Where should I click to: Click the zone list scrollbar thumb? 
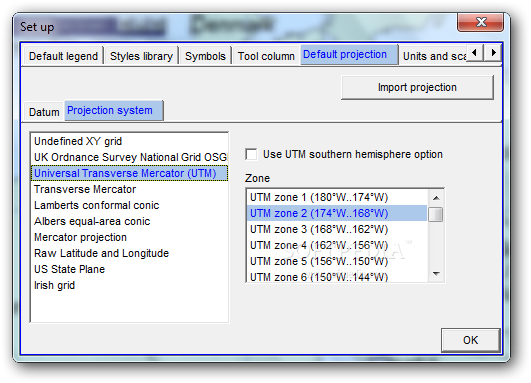click(x=436, y=214)
